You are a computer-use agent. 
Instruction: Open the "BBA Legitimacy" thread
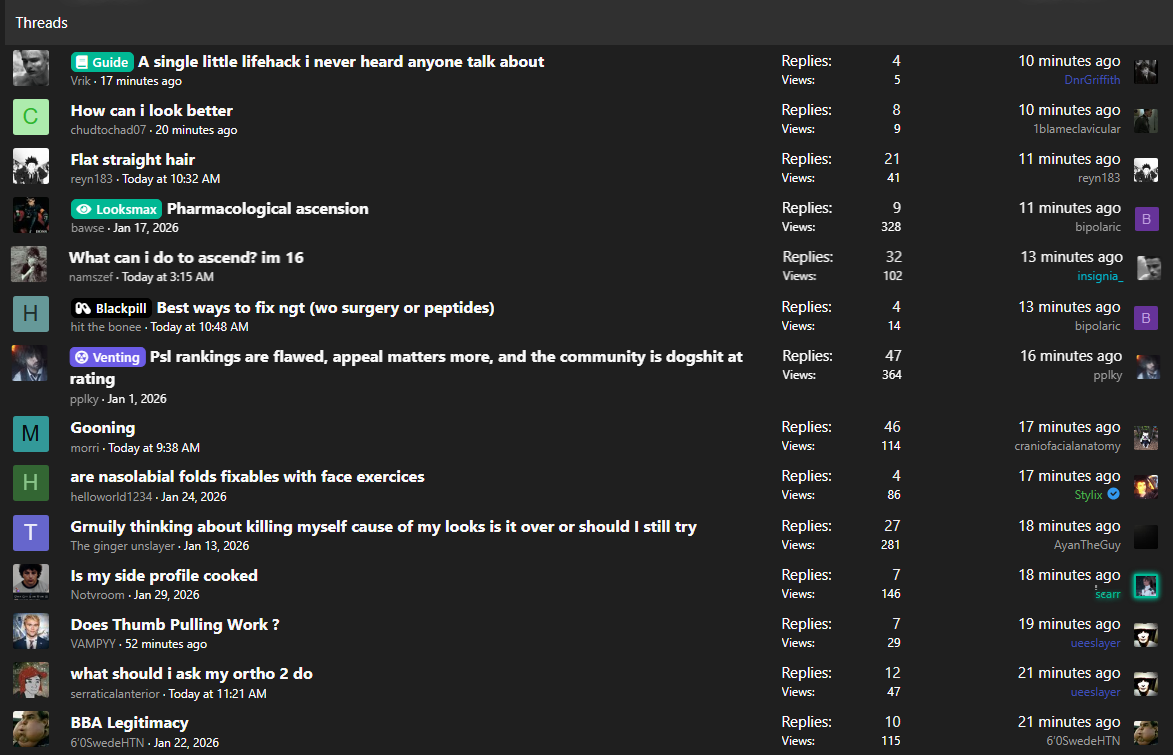coord(129,723)
